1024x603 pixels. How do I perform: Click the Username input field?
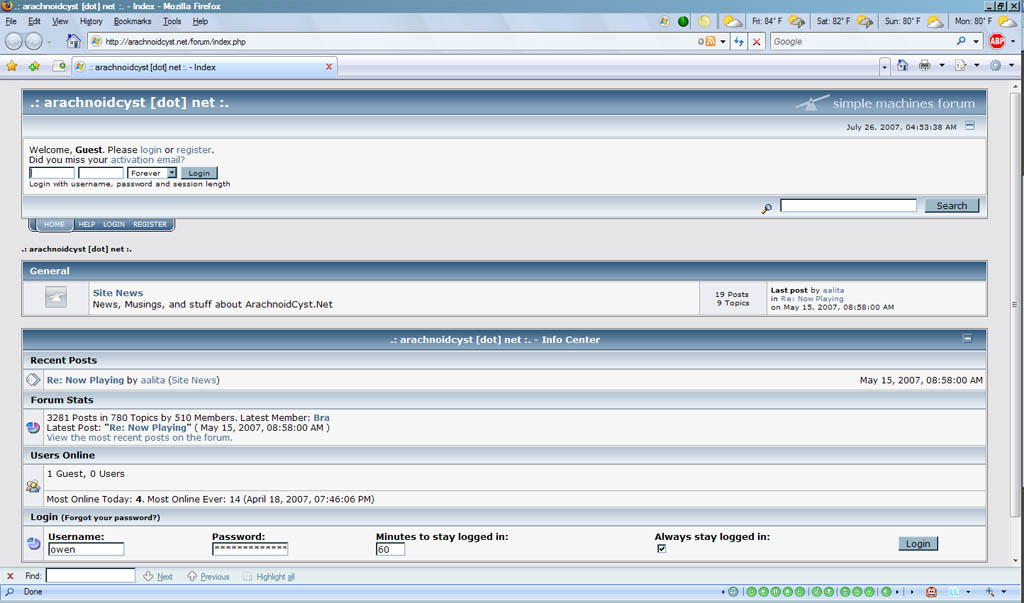coord(86,549)
